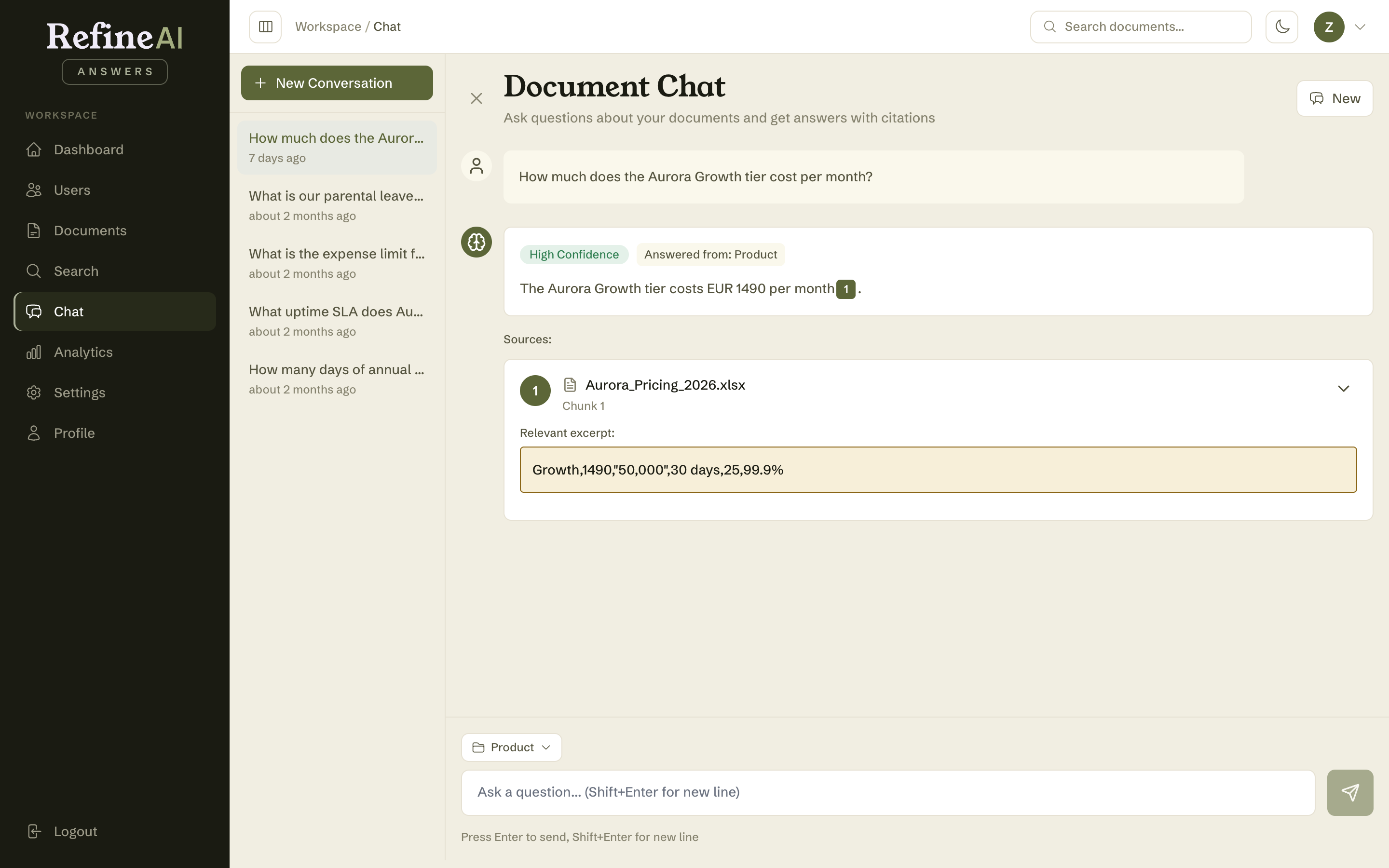Viewport: 1389px width, 868px height.
Task: Select Chat in the sidebar
Action: 115,311
